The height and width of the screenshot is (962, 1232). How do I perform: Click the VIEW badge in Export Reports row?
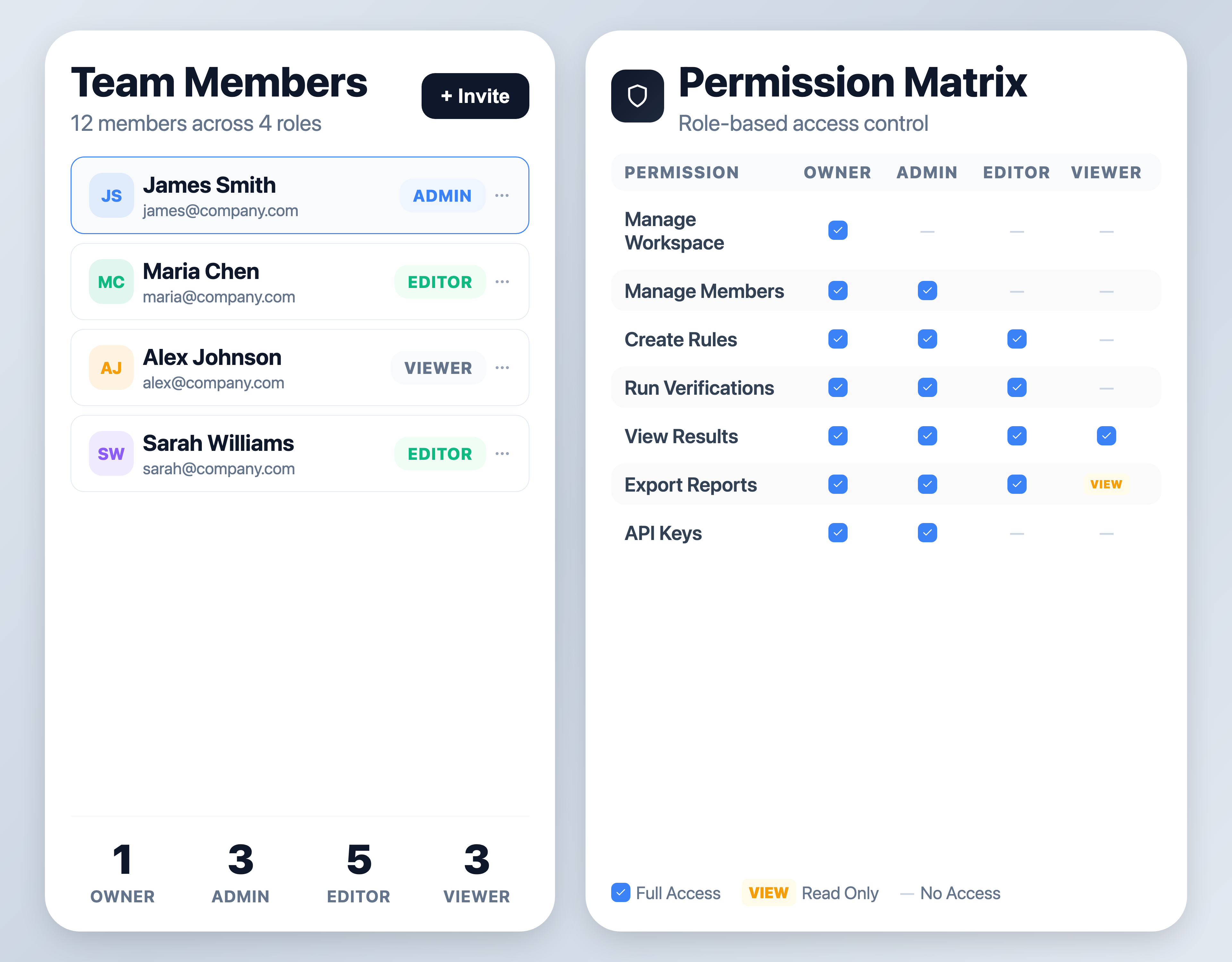point(1106,484)
